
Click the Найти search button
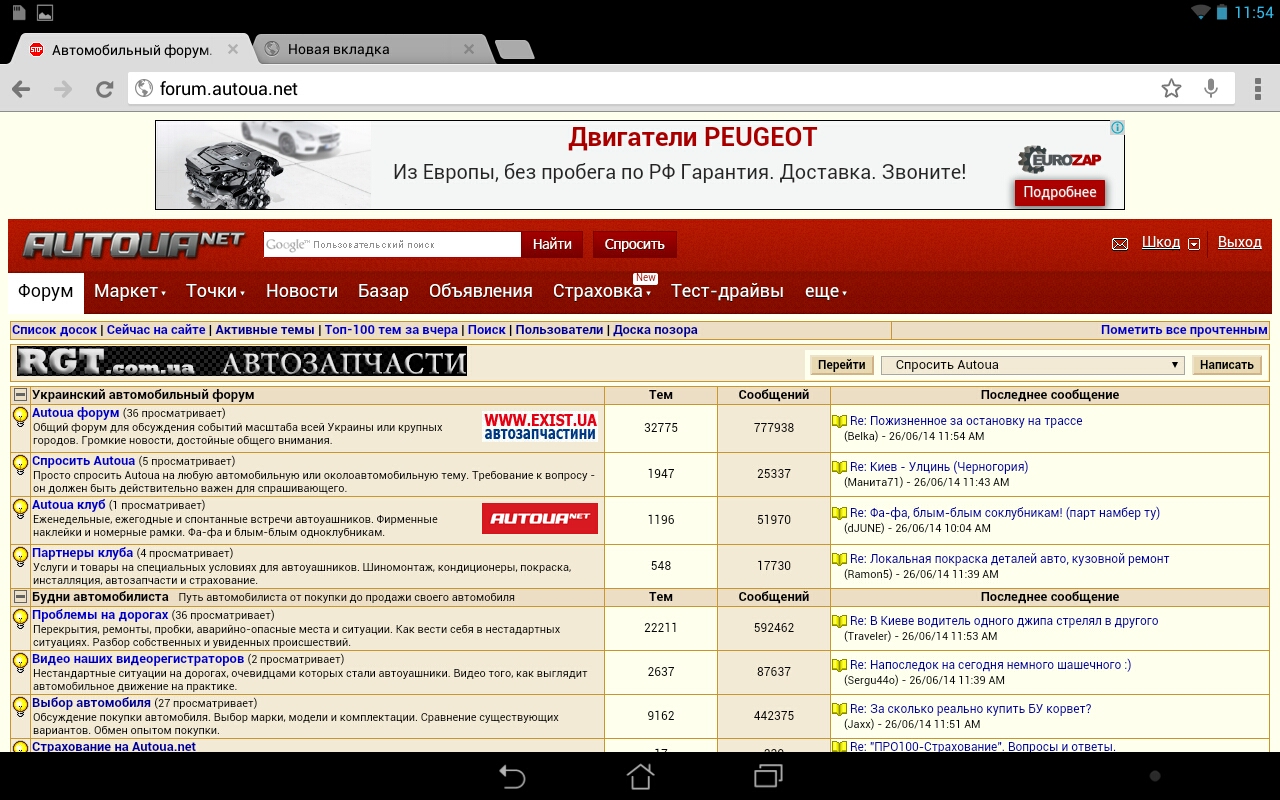[x=552, y=244]
